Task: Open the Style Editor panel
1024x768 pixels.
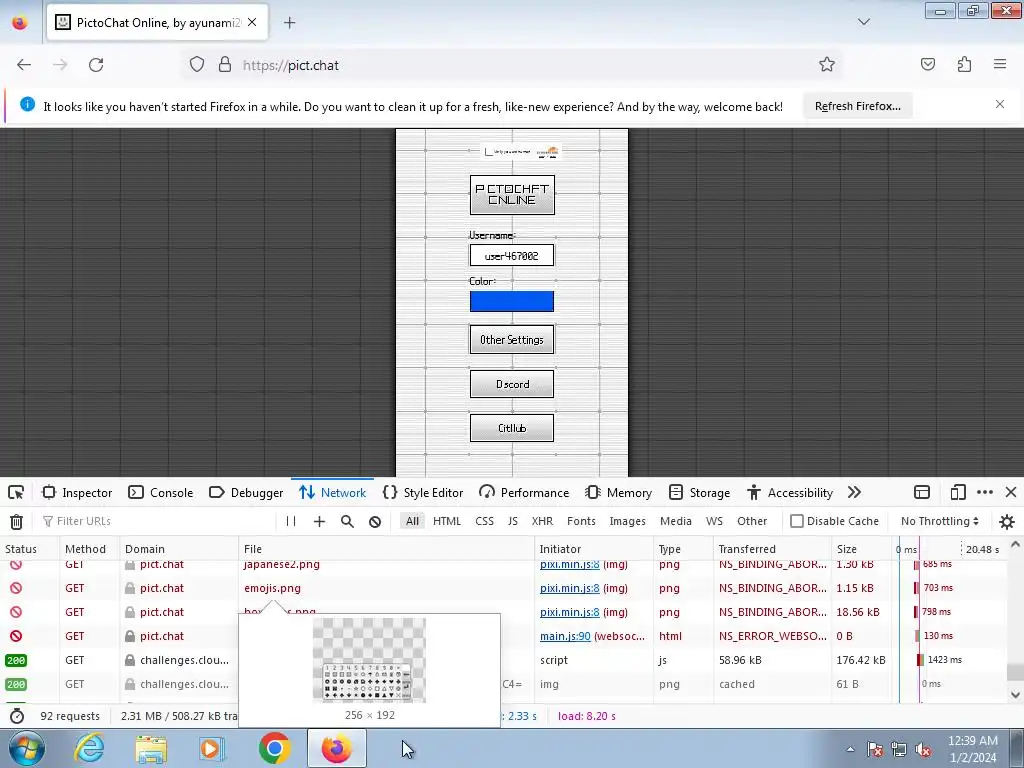Action: point(423,492)
